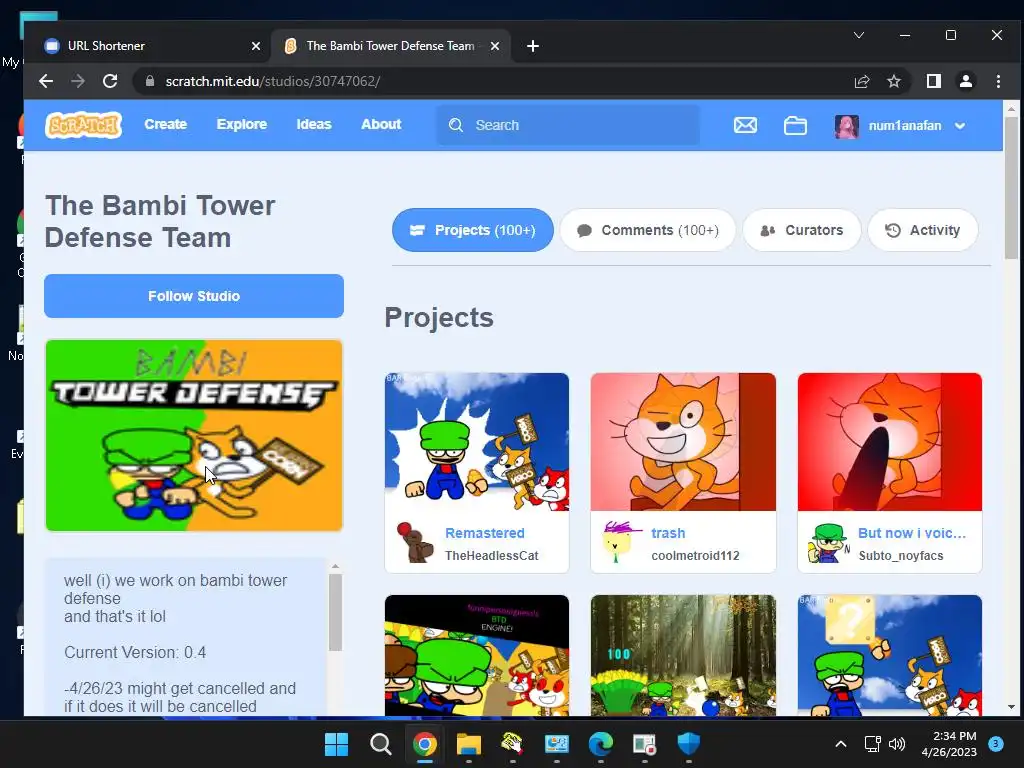Click the num1anafan profile avatar
This screenshot has width=1024, height=768.
(846, 125)
